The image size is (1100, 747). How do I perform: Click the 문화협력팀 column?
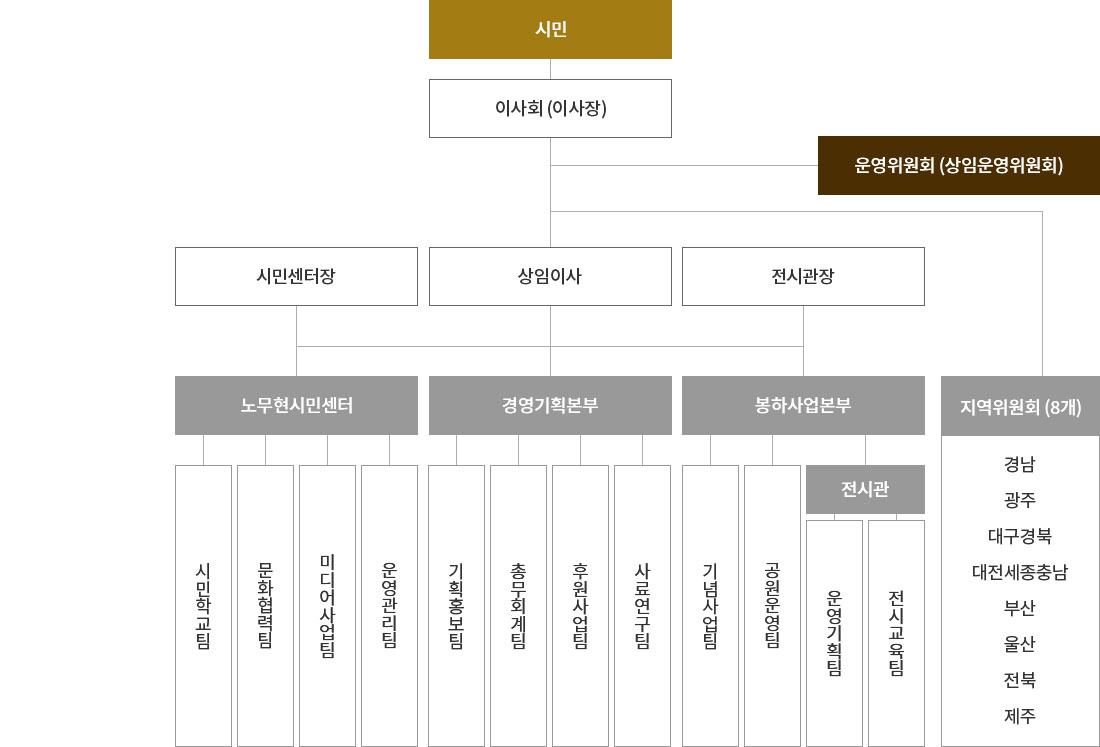(x=265, y=605)
